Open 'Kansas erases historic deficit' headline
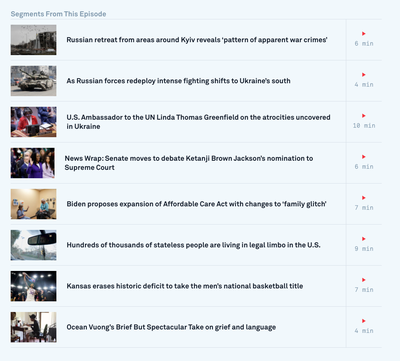This screenshot has width=400, height=361. [185, 286]
